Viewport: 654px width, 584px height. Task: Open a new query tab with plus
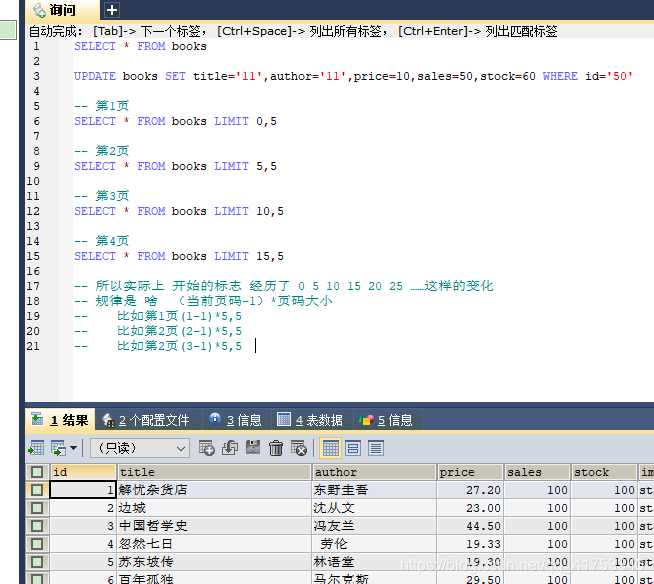coord(111,10)
